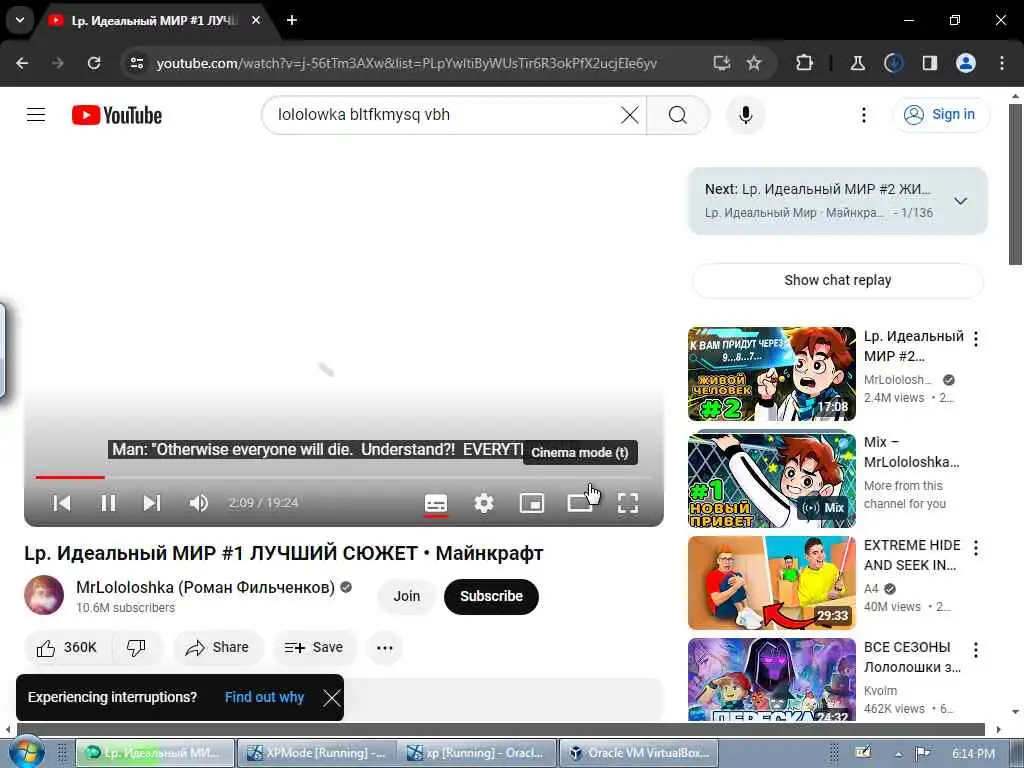The width and height of the screenshot is (1024, 768).
Task: Switch to XPMode [Running] taskbar item
Action: 317,753
